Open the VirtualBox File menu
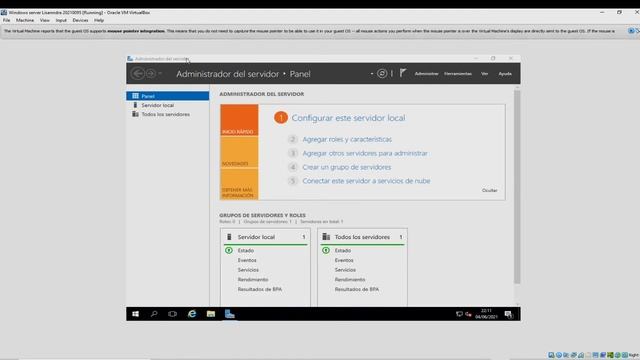Screen dimensions: 640x360 [7, 20]
